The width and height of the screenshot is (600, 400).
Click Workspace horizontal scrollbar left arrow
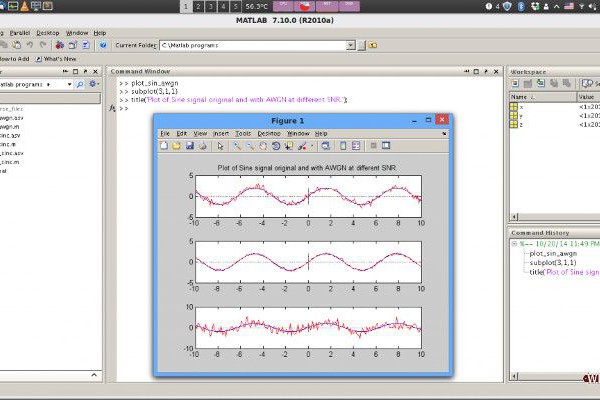tap(515, 217)
